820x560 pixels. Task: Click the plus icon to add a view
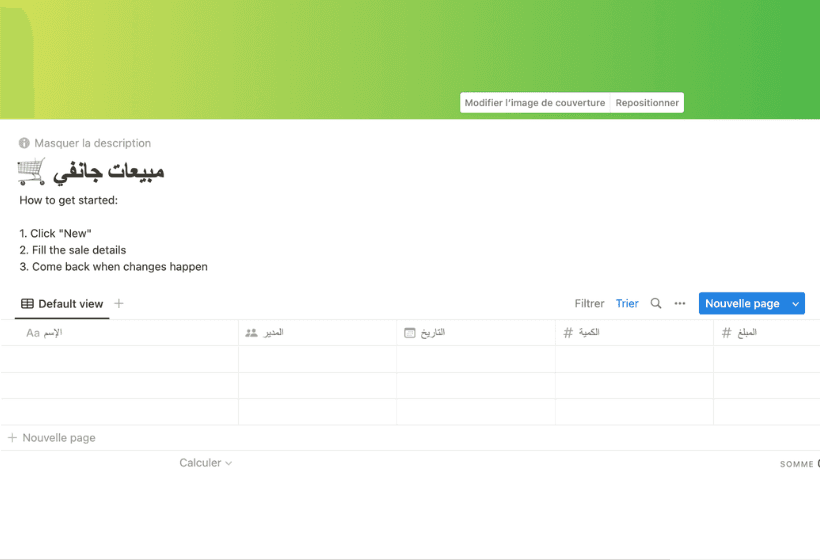coord(119,303)
